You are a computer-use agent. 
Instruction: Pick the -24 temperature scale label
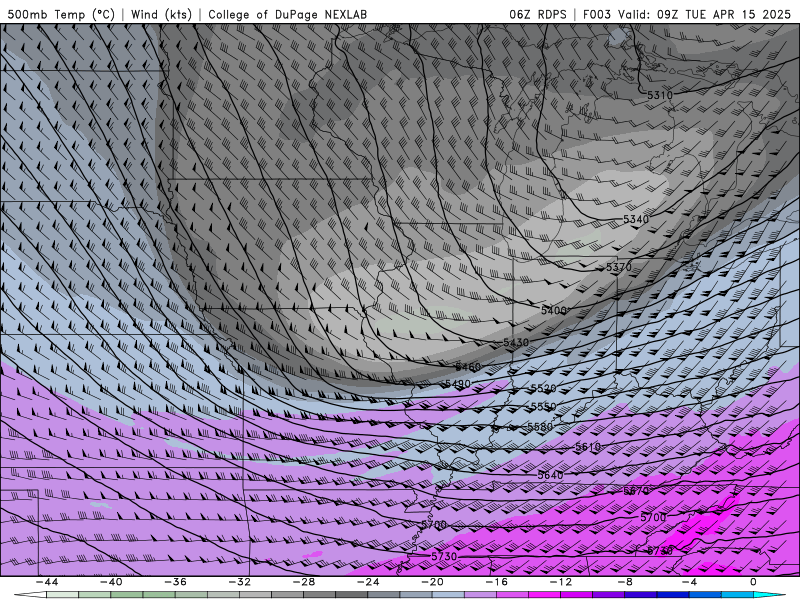pyautogui.click(x=368, y=582)
